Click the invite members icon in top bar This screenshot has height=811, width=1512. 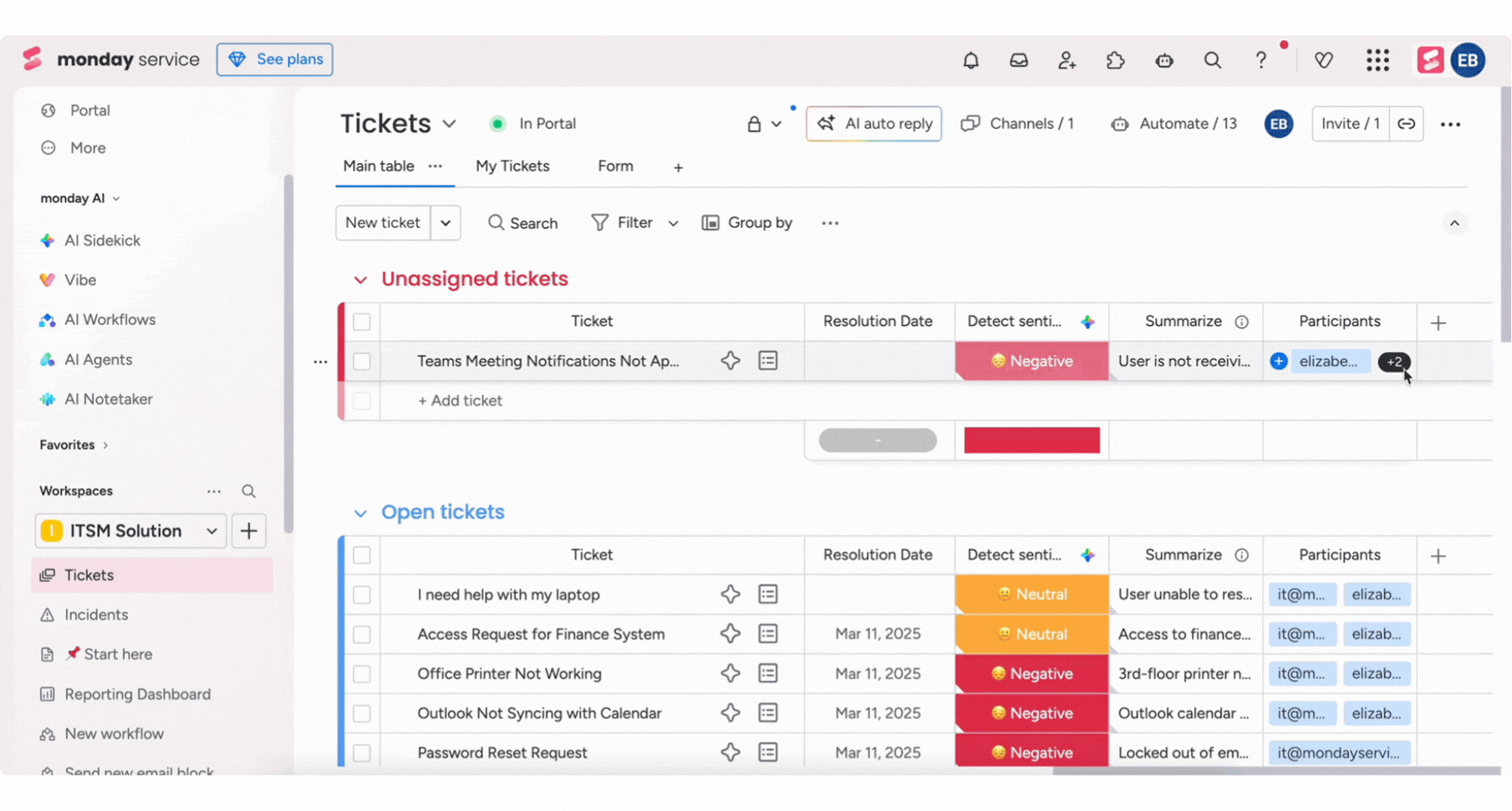click(x=1067, y=60)
